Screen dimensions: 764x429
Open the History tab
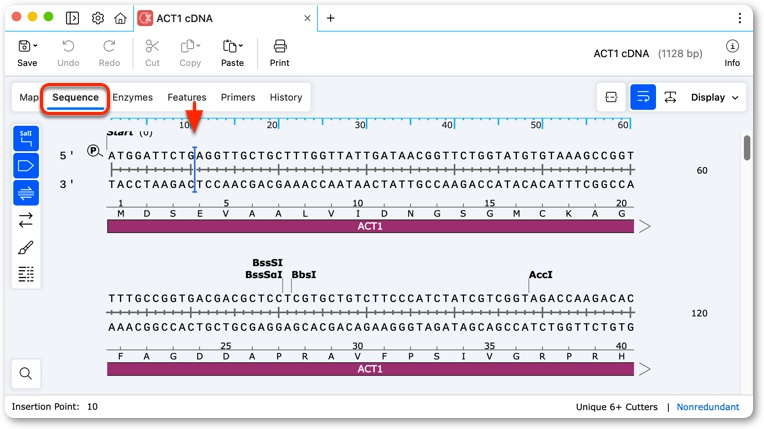click(286, 97)
